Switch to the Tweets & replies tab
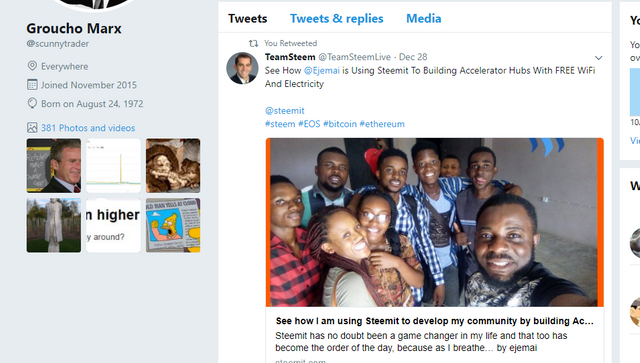Image resolution: width=640 pixels, height=363 pixels. tap(337, 18)
